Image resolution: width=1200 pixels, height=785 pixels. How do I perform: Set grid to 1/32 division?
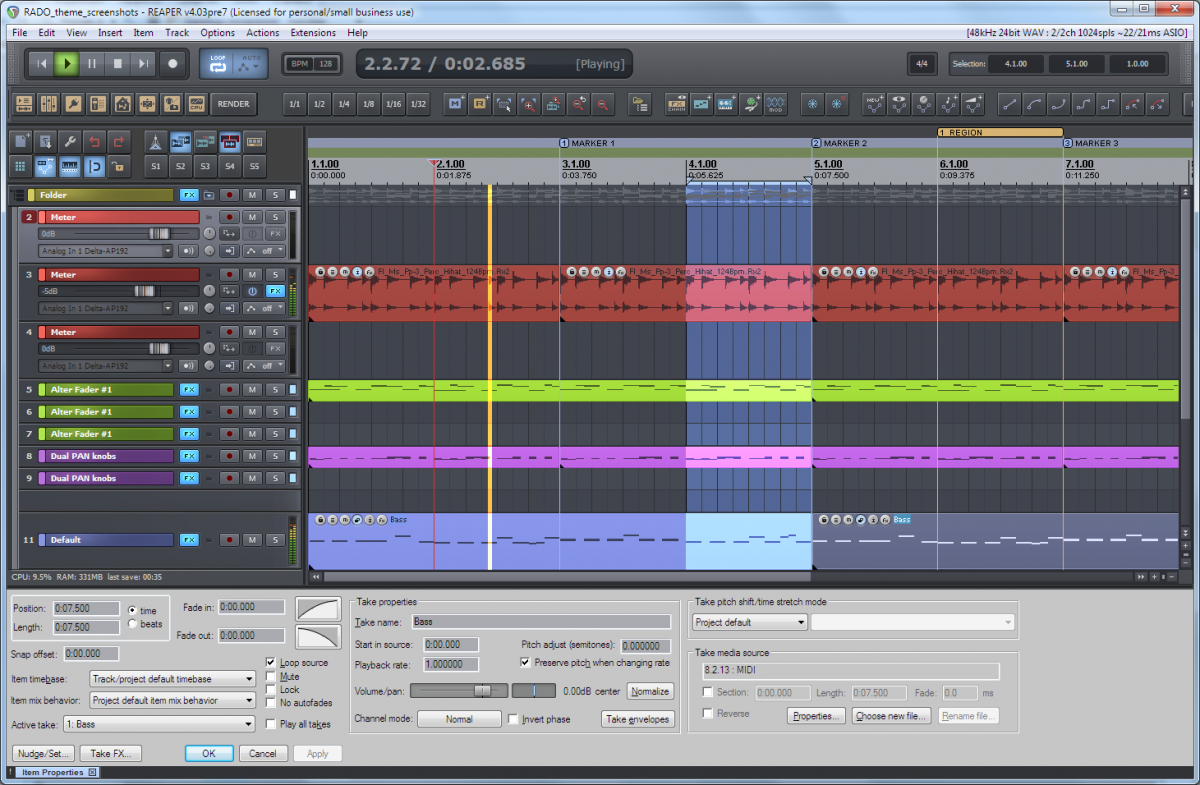[x=418, y=104]
